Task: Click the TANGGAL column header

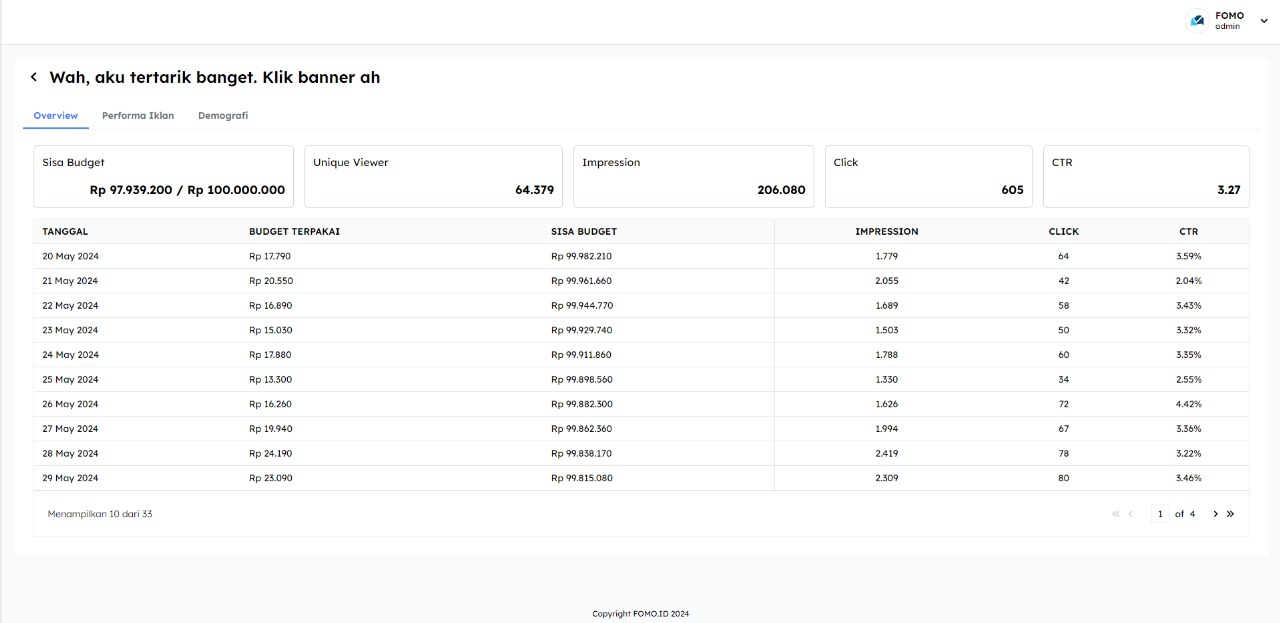Action: [x=65, y=232]
